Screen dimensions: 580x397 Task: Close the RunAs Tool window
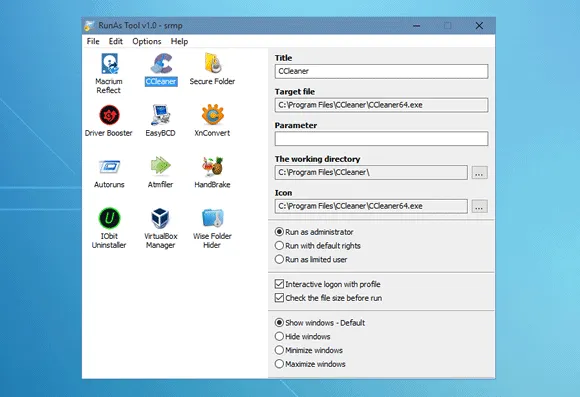(479, 26)
